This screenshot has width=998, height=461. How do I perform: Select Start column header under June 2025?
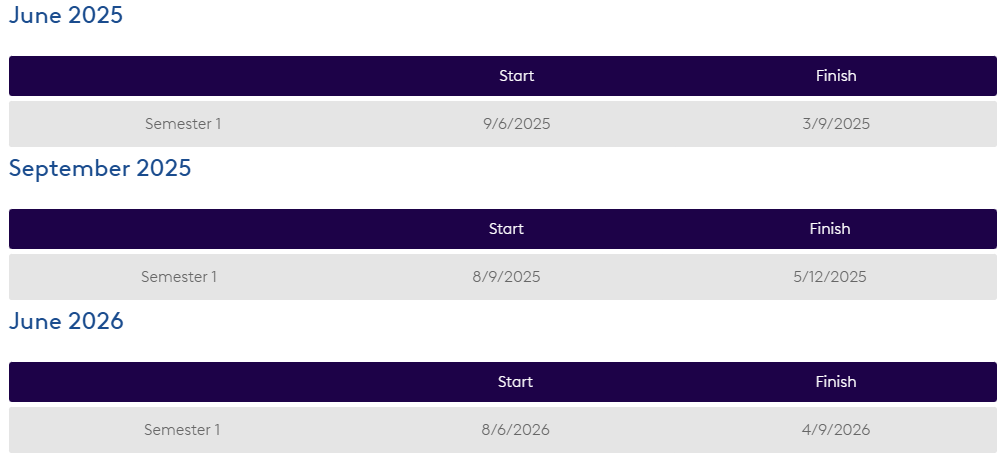(x=516, y=76)
